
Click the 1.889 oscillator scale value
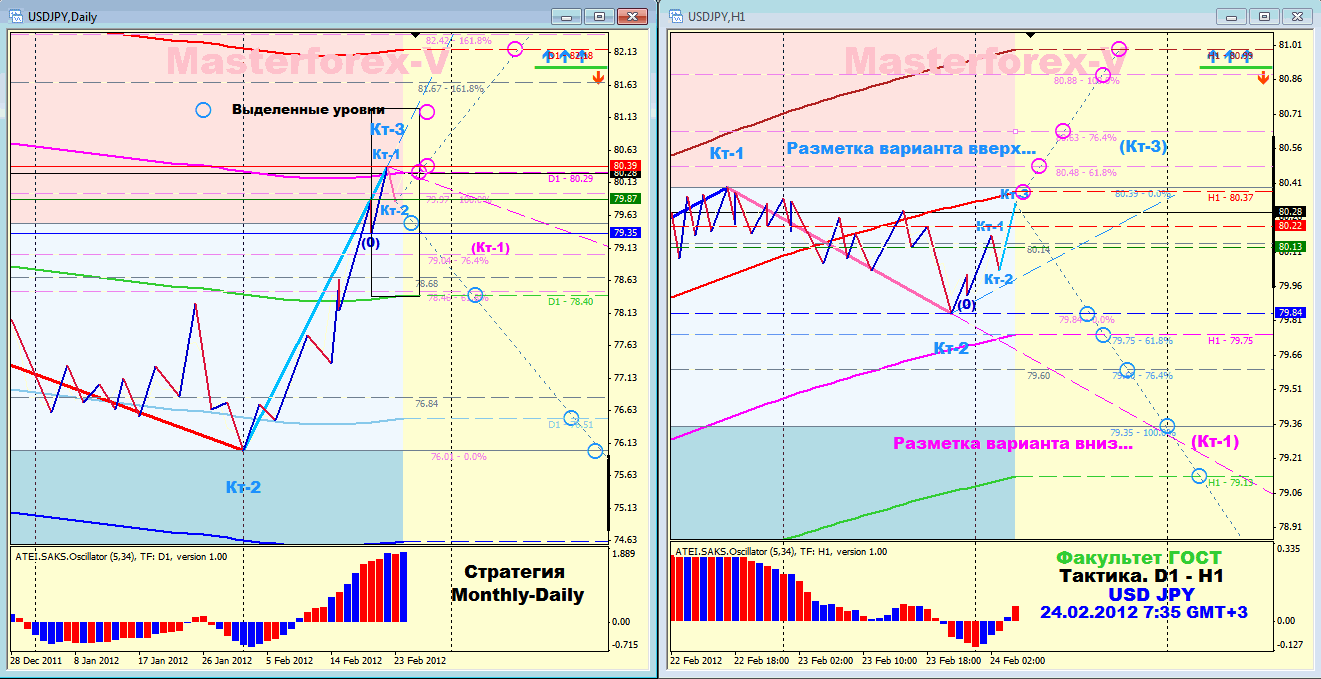(x=625, y=553)
